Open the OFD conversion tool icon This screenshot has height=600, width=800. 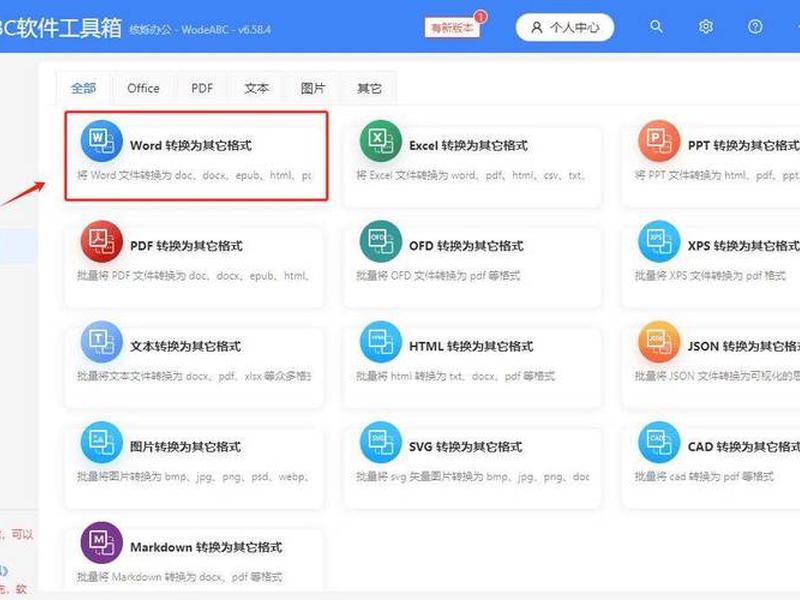click(381, 241)
